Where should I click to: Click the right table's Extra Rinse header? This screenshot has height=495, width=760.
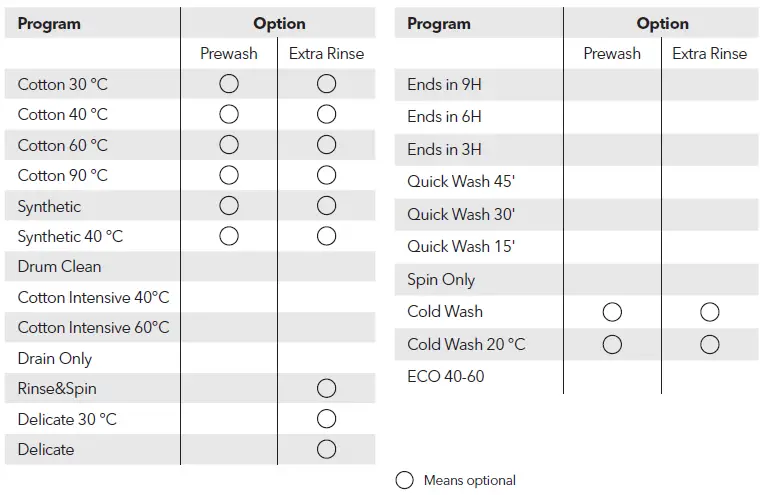pyautogui.click(x=710, y=54)
